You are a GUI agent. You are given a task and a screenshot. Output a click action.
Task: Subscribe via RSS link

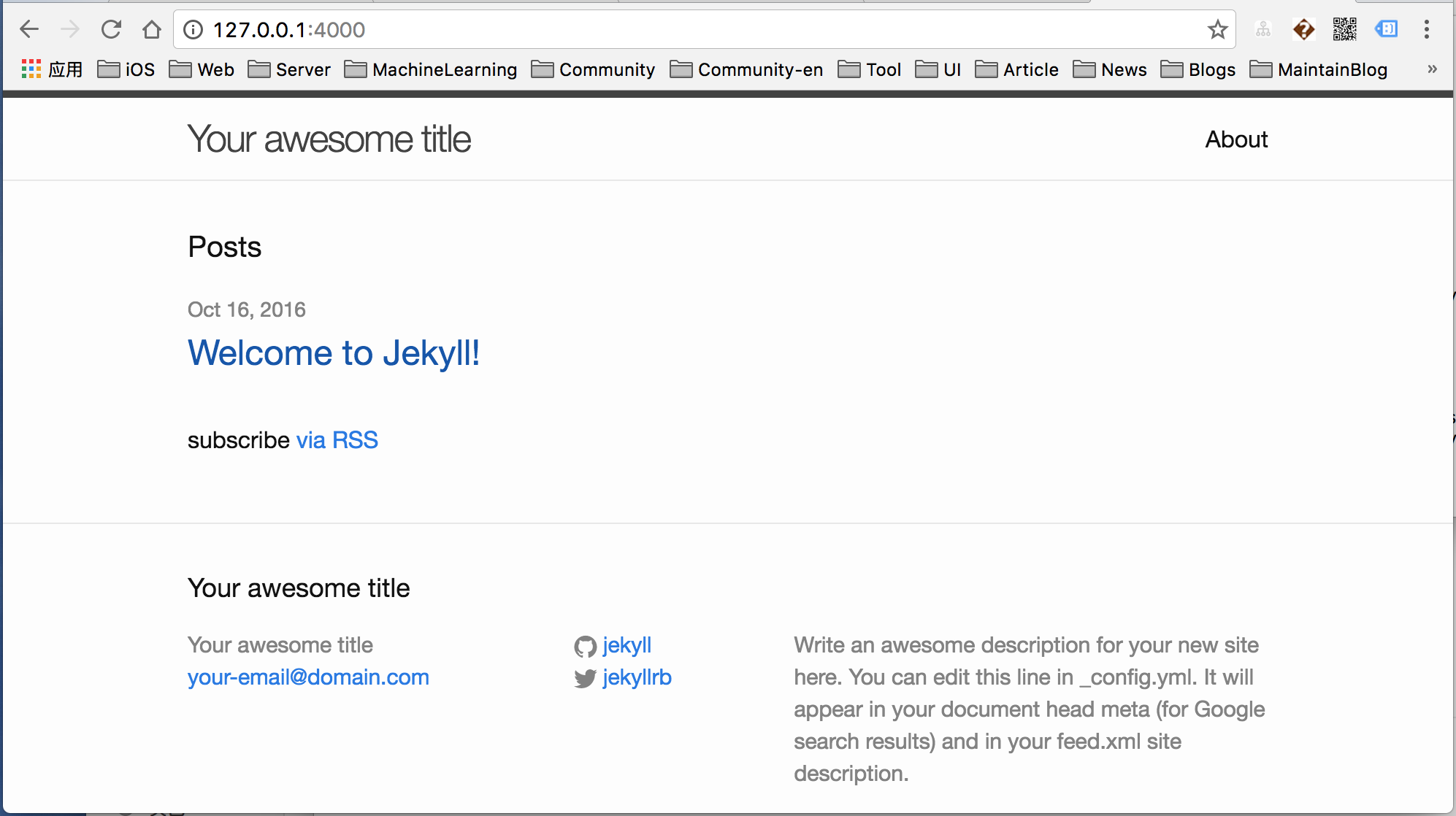337,440
